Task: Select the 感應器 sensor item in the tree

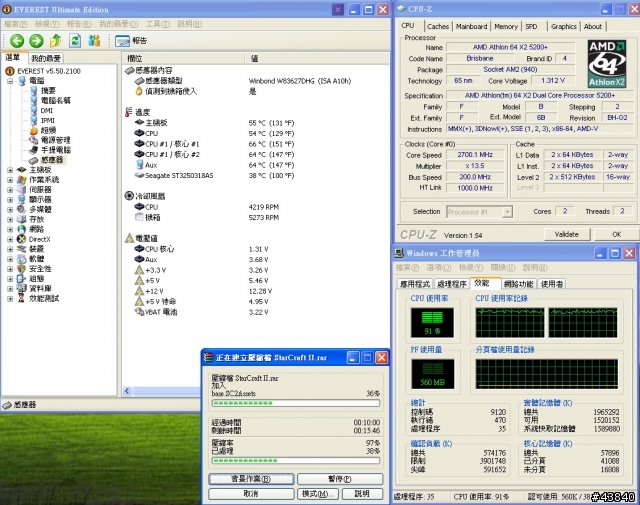Action: (x=51, y=160)
